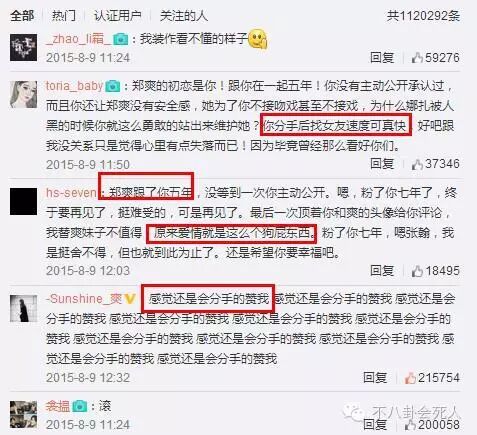
Task: Click 回复 on the toria_baby comment
Action: [x=382, y=164]
